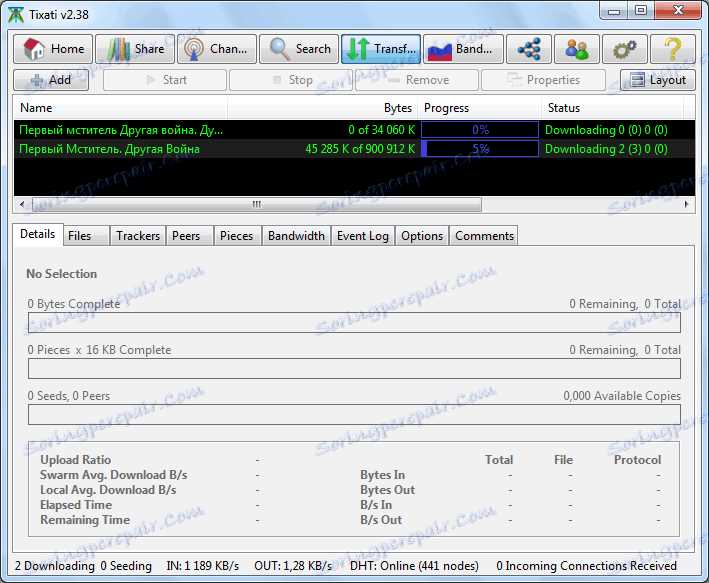Open the Transfers section
The height and width of the screenshot is (583, 709).
381,49
